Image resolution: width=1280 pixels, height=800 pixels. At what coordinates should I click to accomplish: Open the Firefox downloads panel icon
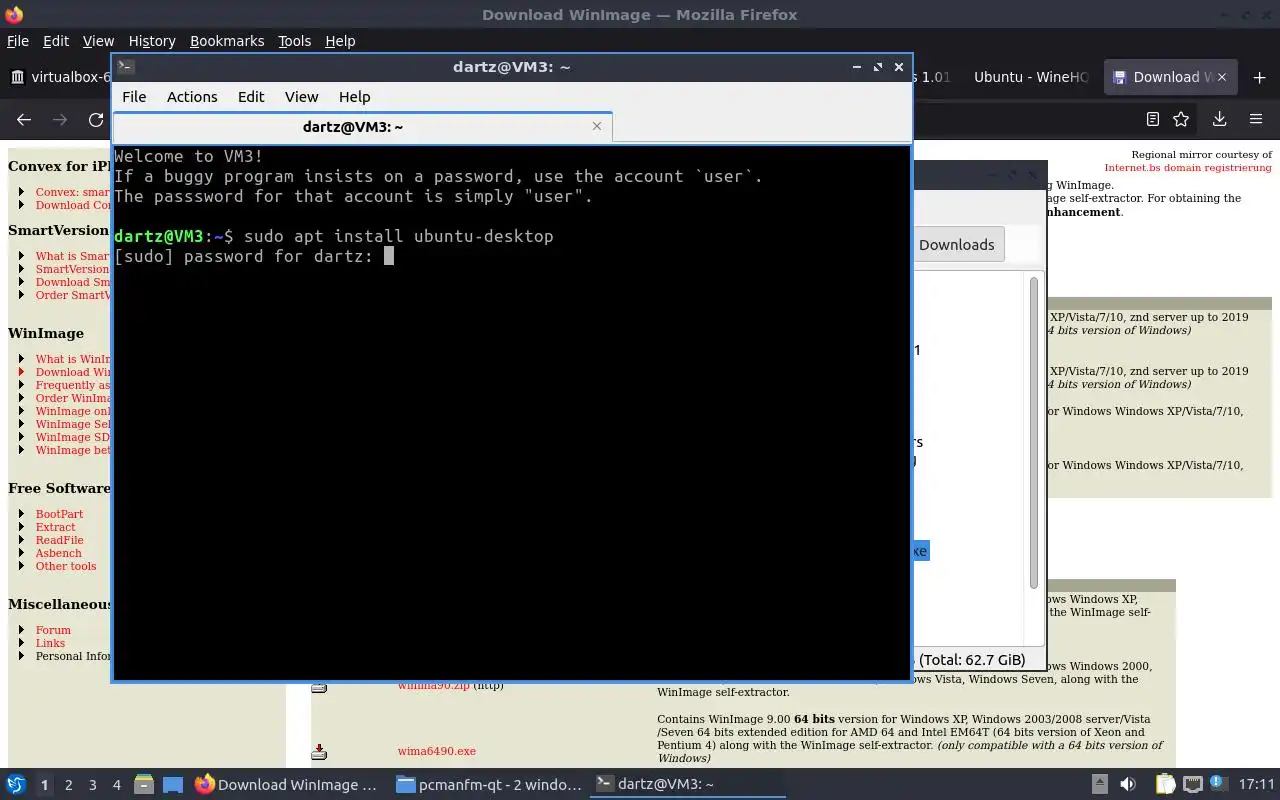pos(1219,119)
